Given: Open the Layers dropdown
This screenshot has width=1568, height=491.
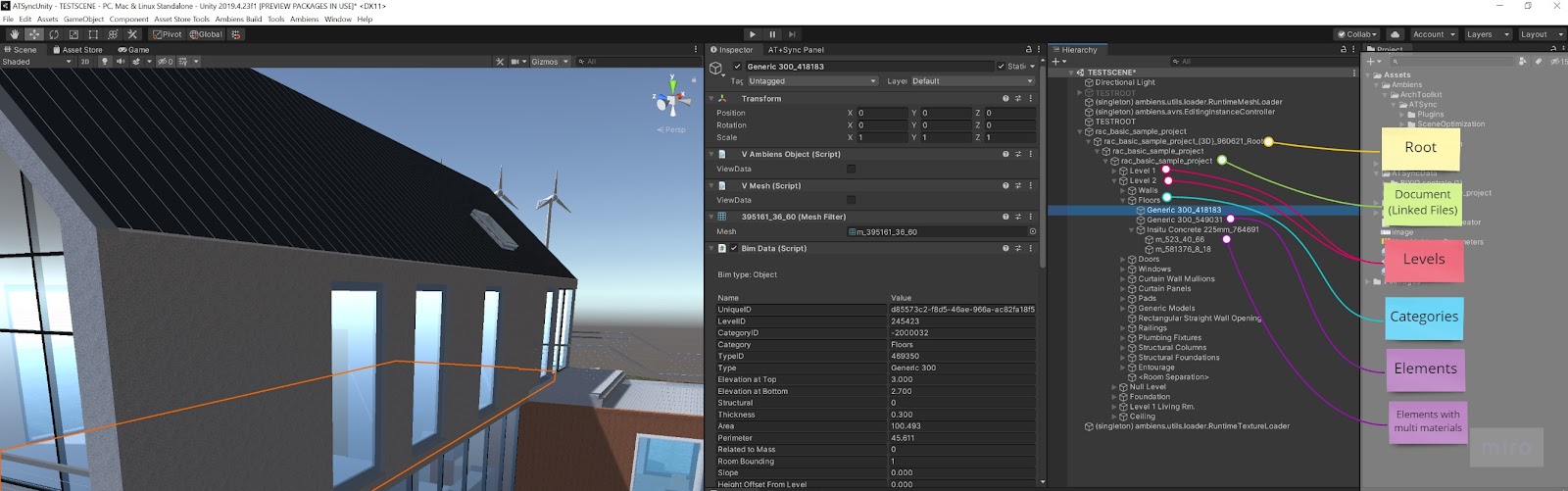Looking at the screenshot, I should point(1487,34).
